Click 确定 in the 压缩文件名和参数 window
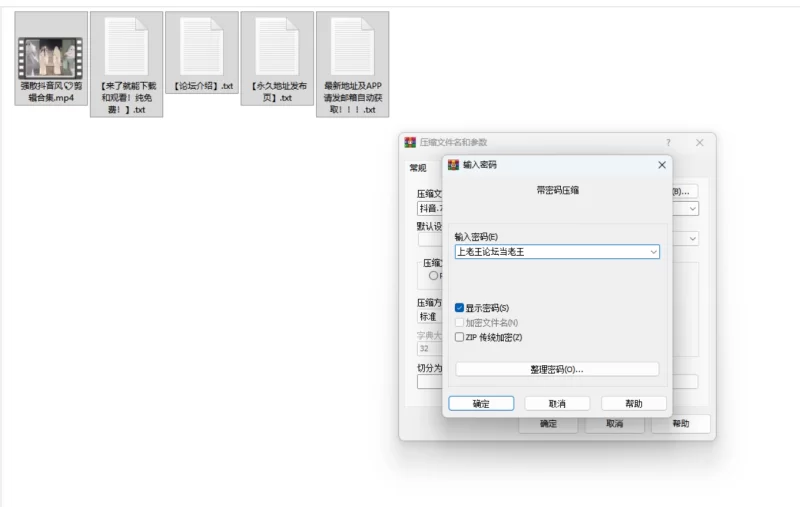 coord(548,424)
